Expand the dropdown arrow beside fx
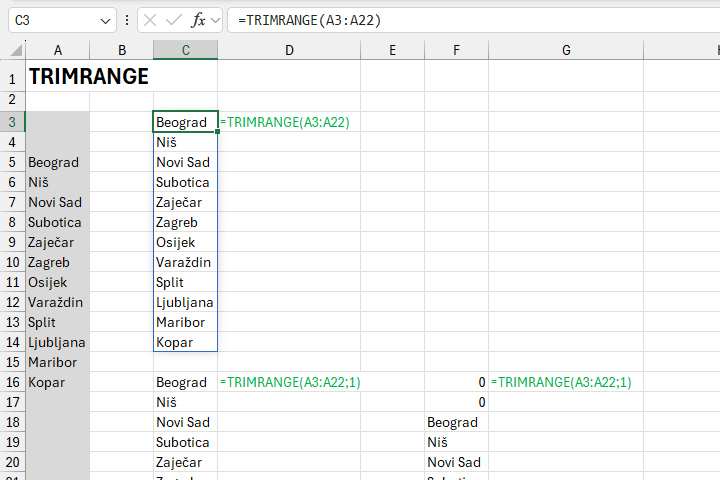 click(215, 20)
